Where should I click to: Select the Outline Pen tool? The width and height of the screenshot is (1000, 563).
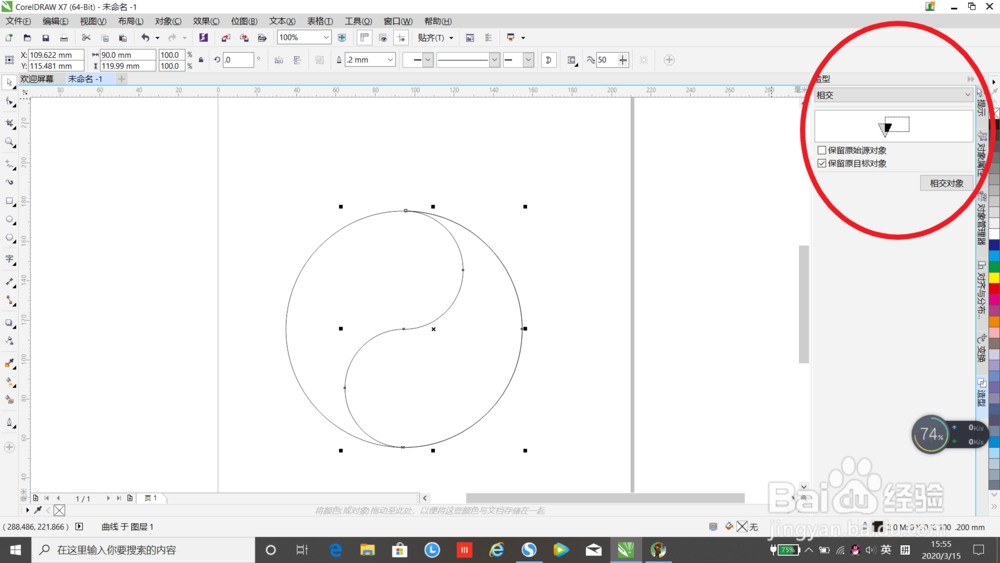coord(9,422)
